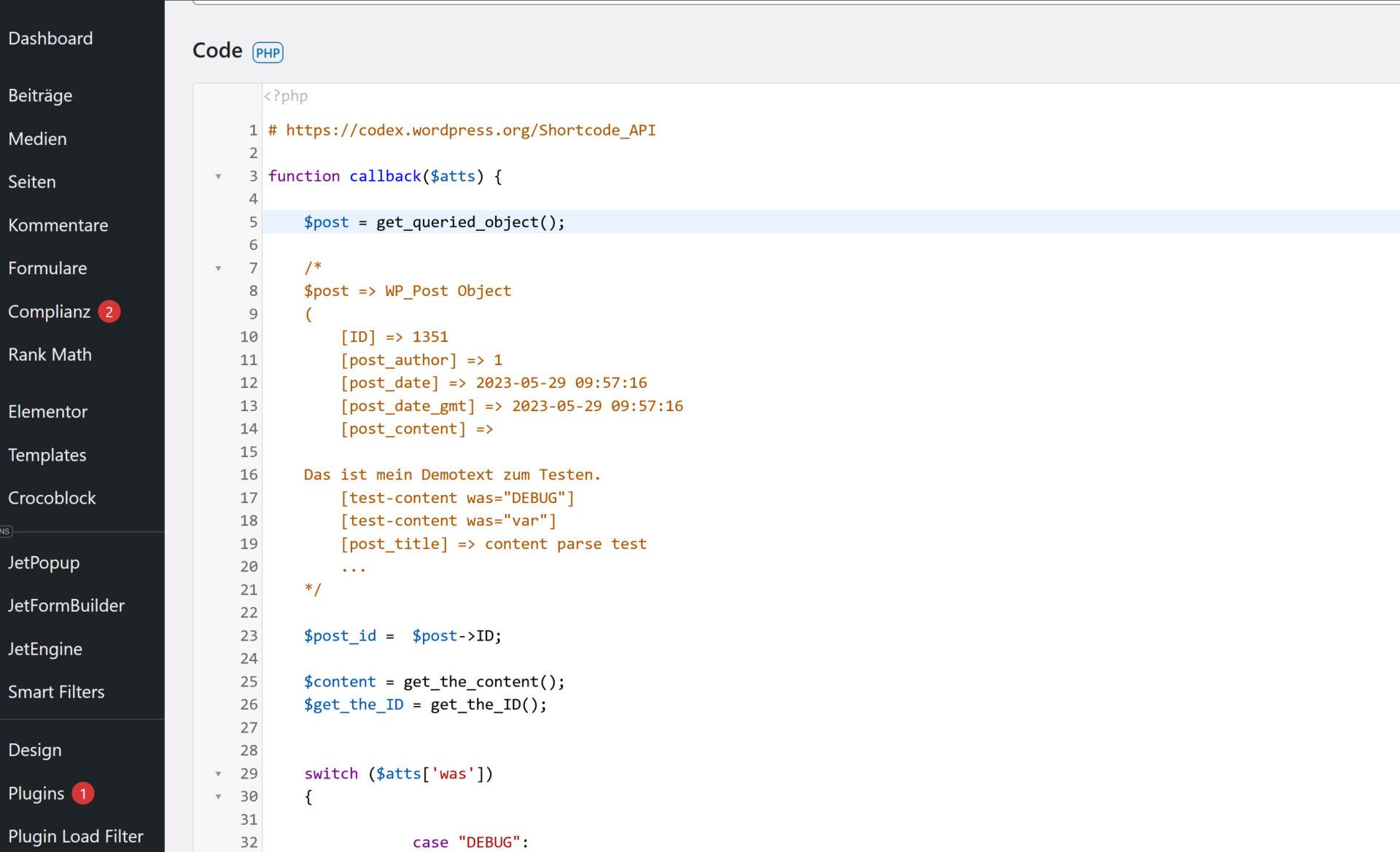The width and height of the screenshot is (1400, 852).
Task: Go to Medien library
Action: 37,138
